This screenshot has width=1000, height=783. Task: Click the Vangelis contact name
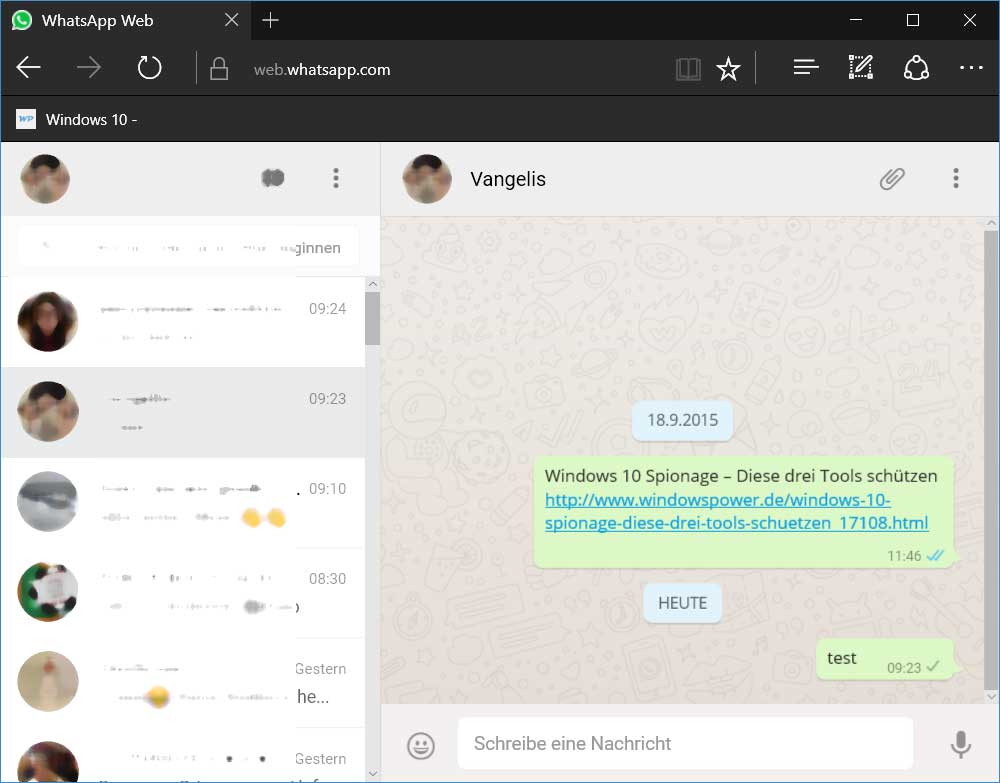pyautogui.click(x=508, y=179)
